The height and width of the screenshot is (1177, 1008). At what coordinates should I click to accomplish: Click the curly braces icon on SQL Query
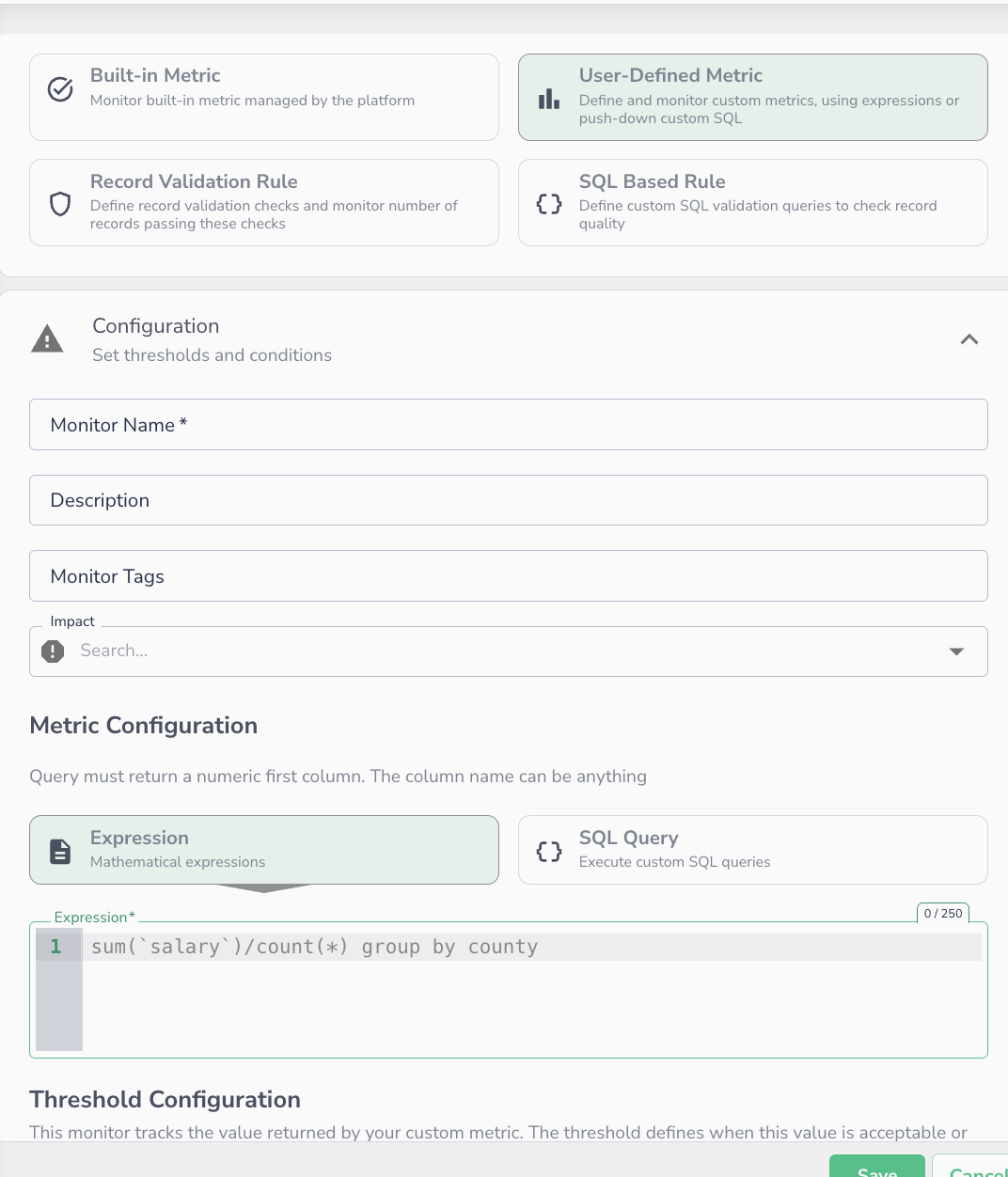549,852
